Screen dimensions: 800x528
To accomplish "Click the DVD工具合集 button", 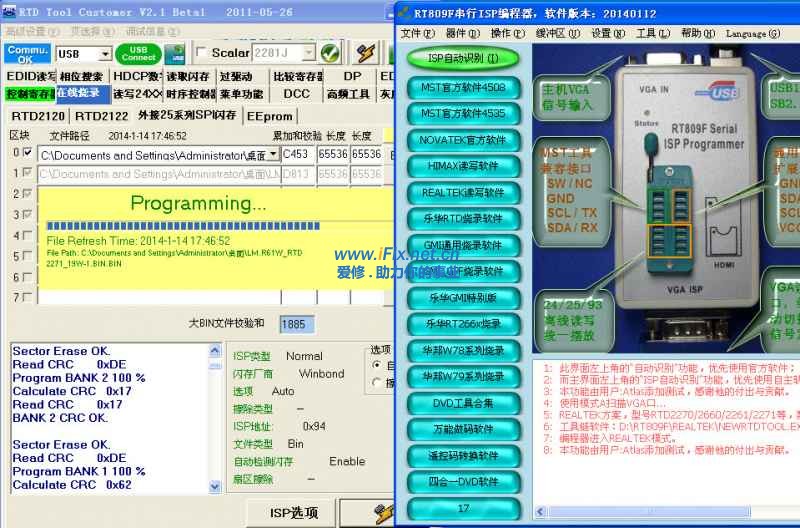I will point(463,403).
